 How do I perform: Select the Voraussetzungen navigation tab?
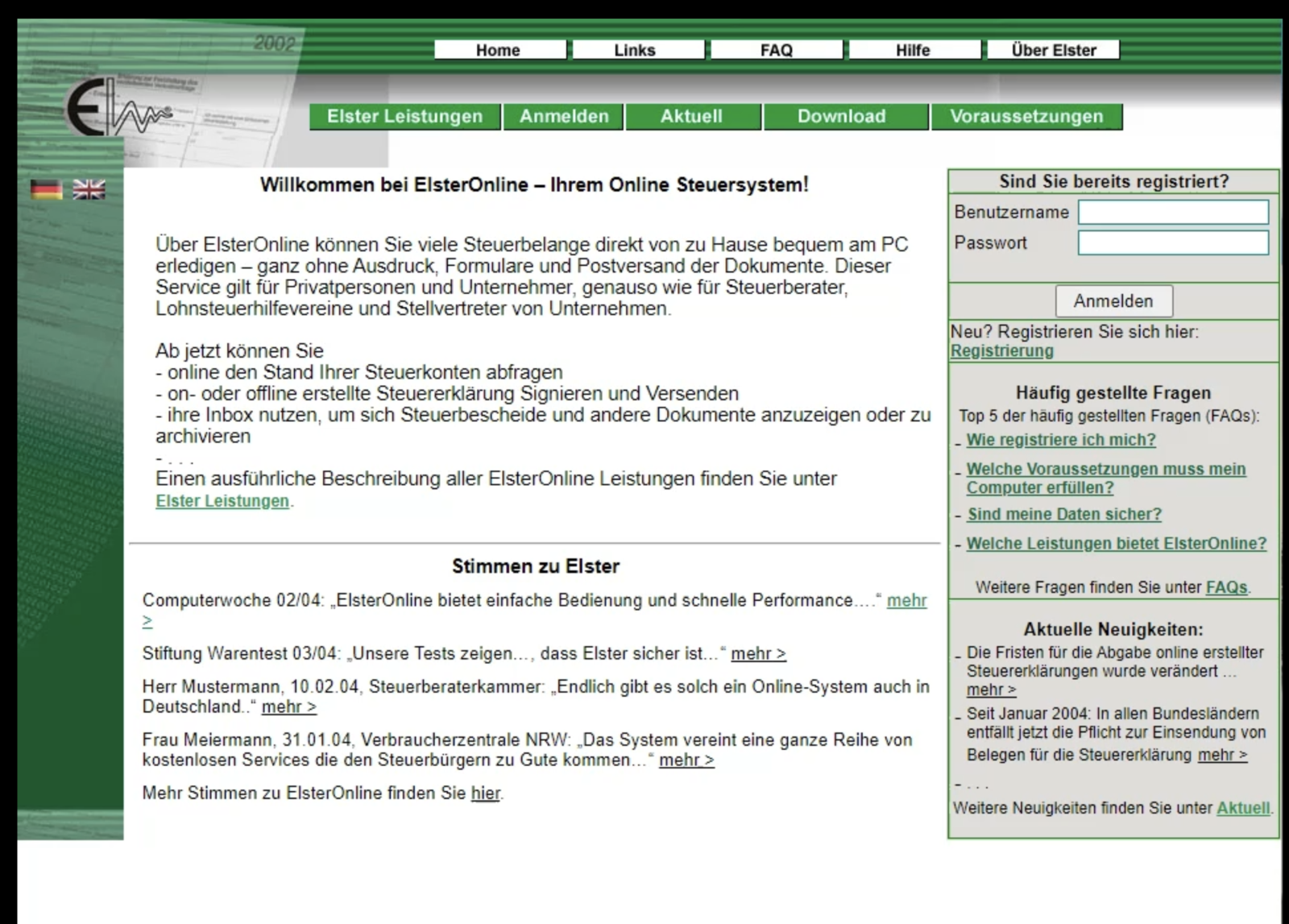pyautogui.click(x=1026, y=117)
